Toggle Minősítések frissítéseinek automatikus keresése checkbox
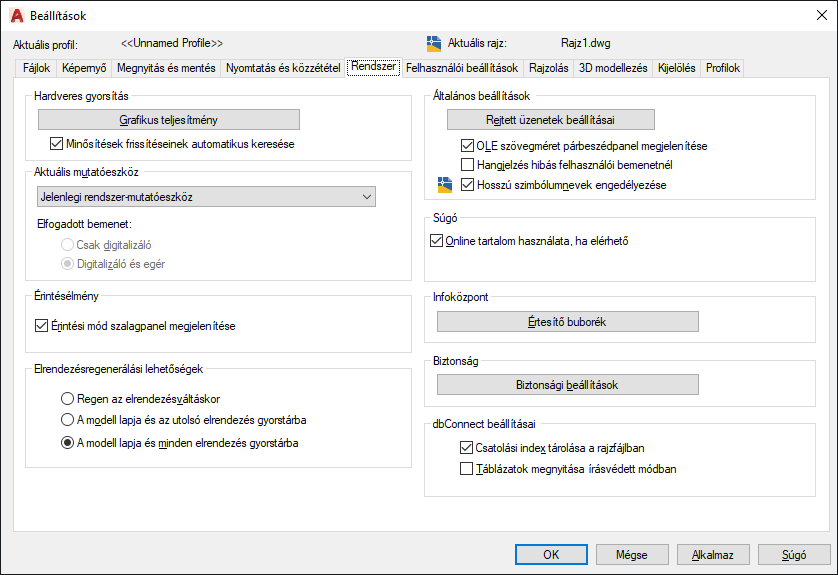 coord(56,144)
